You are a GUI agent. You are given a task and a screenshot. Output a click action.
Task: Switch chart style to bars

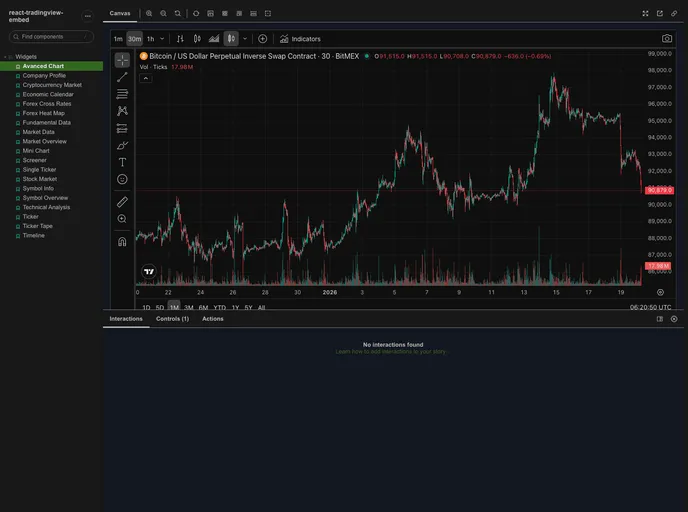(x=180, y=39)
